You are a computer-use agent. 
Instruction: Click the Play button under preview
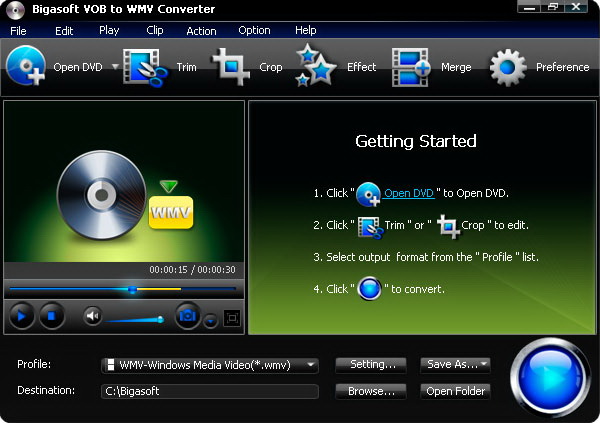pyautogui.click(x=21, y=316)
